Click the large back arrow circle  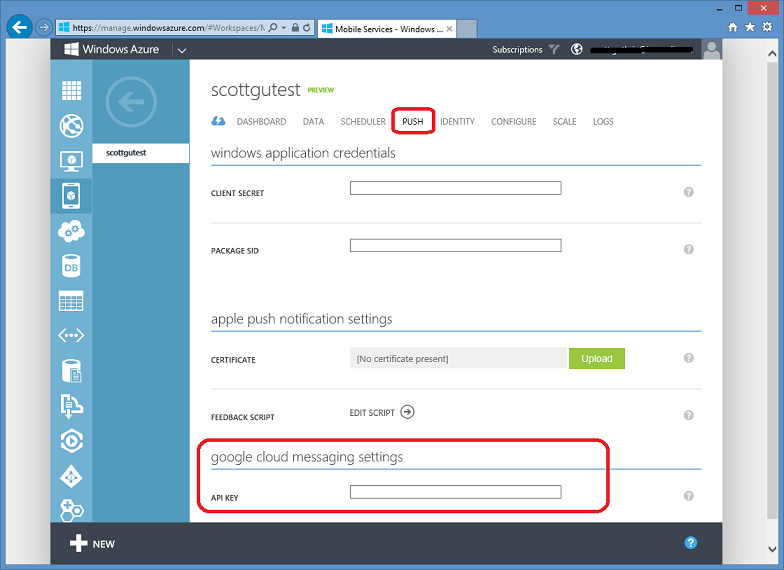click(131, 102)
